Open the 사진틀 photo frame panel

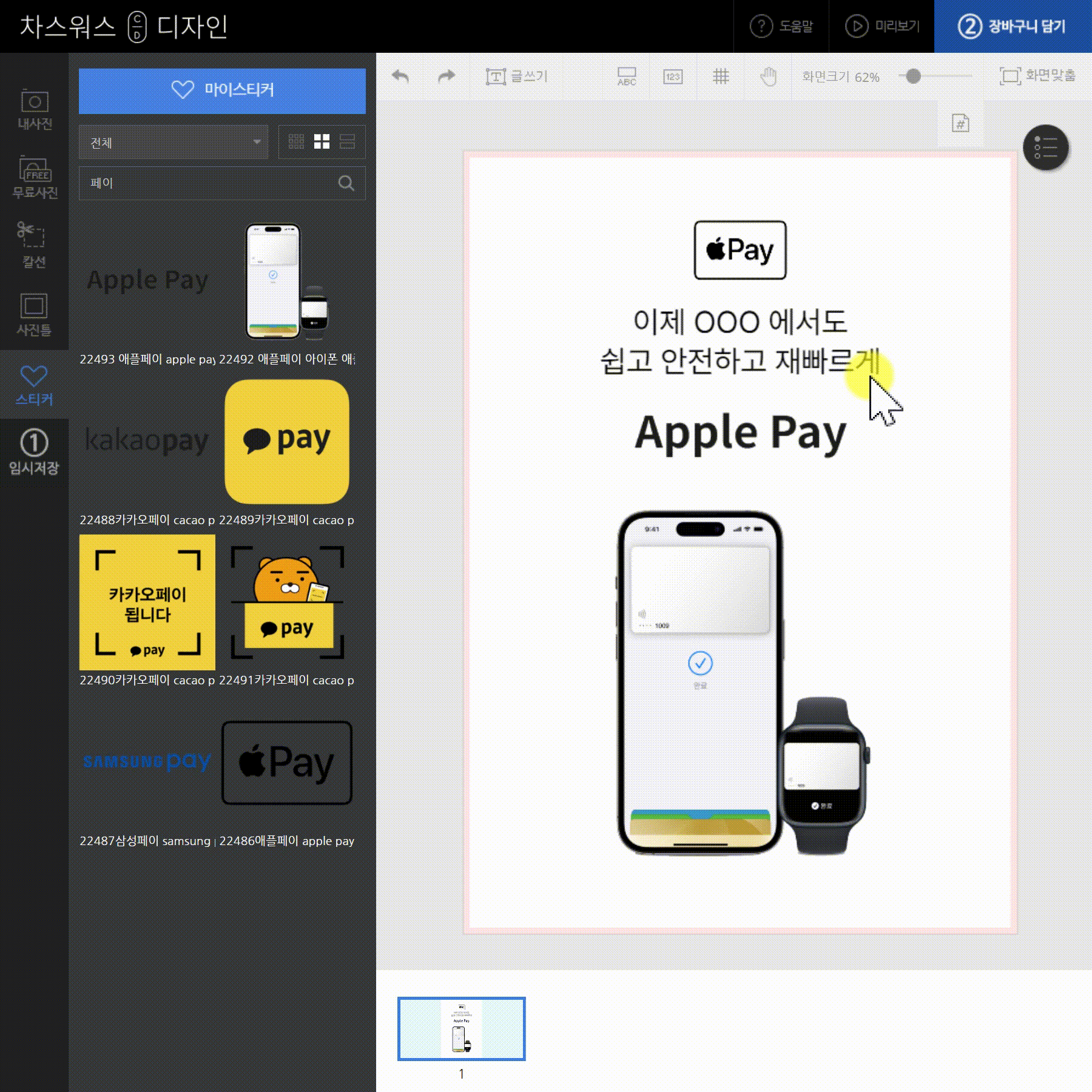pos(35,314)
